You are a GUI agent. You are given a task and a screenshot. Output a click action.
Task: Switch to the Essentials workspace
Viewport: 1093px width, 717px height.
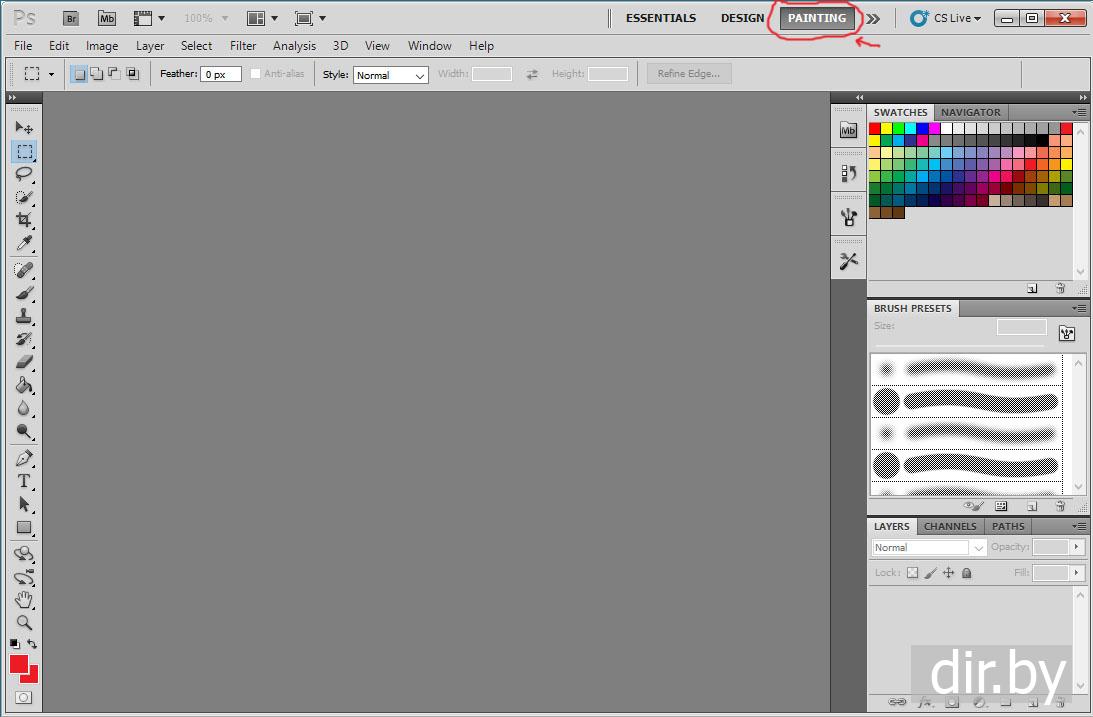click(x=661, y=18)
